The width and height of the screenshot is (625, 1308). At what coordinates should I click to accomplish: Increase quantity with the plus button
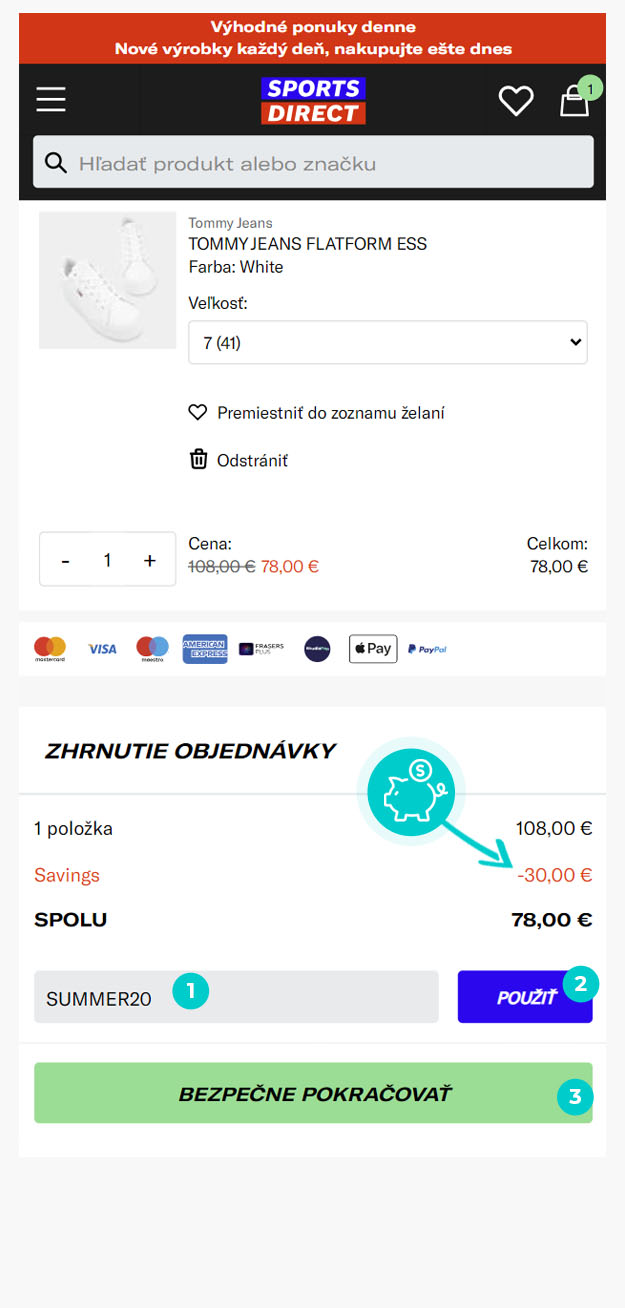(x=150, y=560)
